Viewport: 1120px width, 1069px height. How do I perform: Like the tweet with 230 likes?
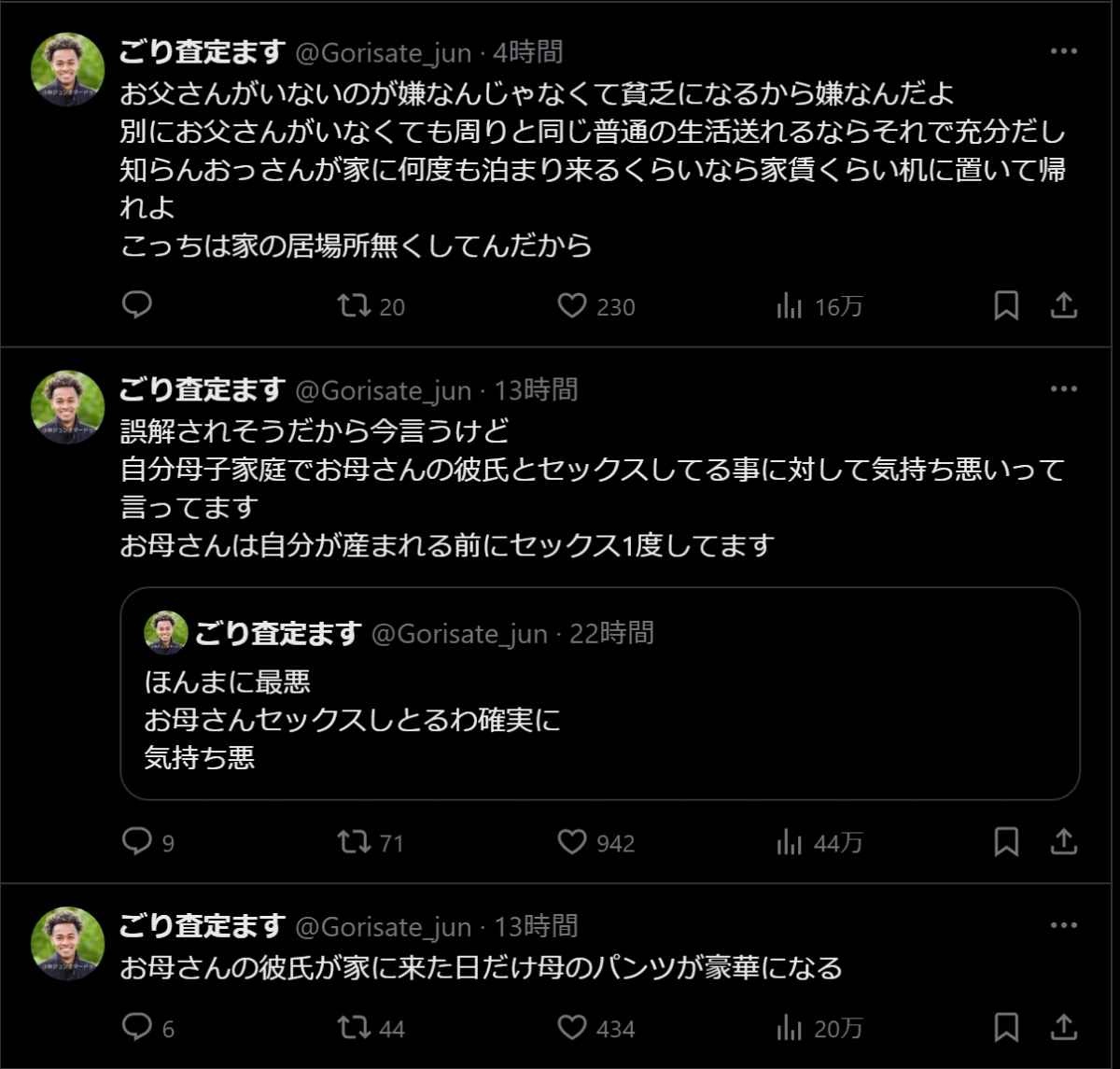572,305
